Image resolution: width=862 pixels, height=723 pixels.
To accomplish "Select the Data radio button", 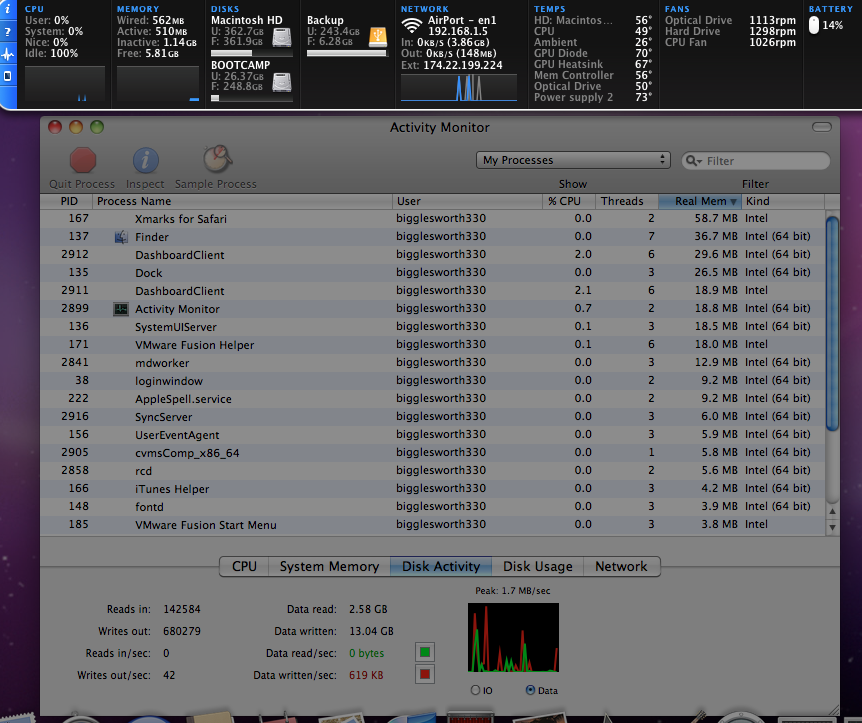I will pyautogui.click(x=531, y=690).
